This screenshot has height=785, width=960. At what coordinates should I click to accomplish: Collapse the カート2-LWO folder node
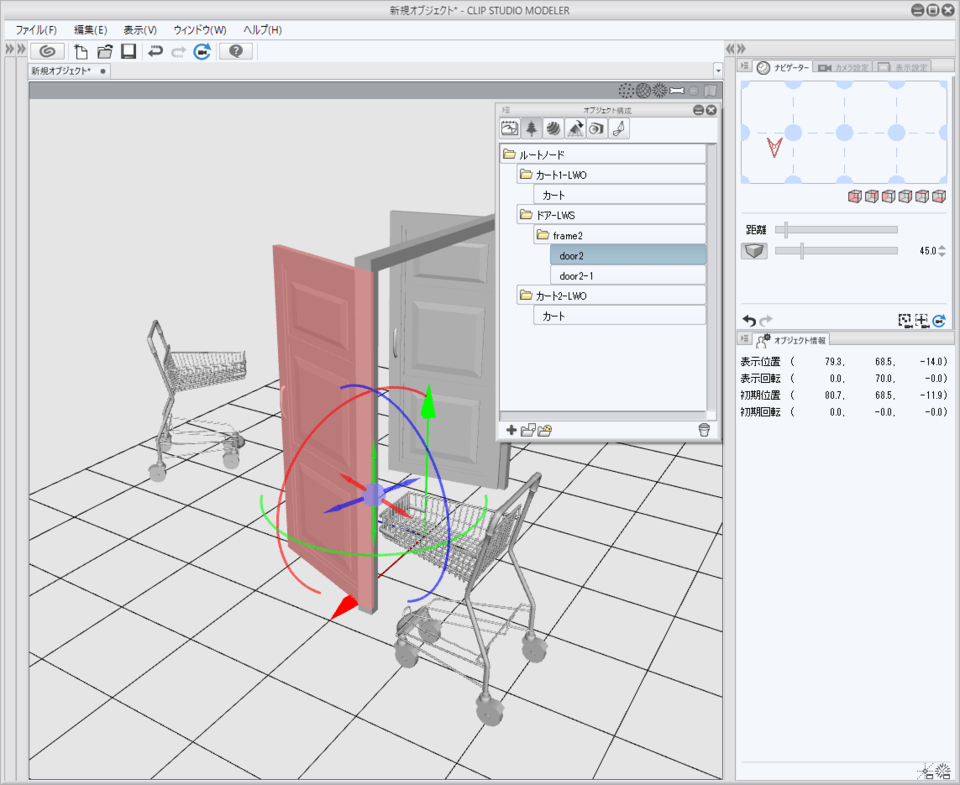[x=526, y=296]
